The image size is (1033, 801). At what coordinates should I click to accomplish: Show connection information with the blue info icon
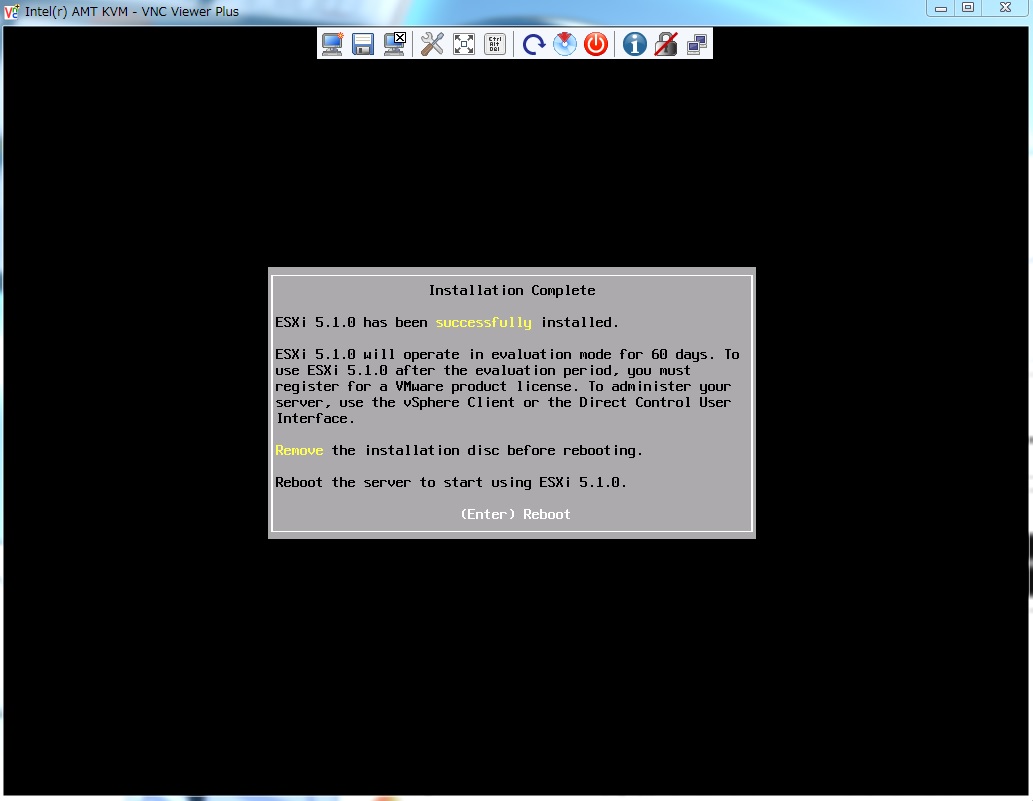[x=634, y=44]
